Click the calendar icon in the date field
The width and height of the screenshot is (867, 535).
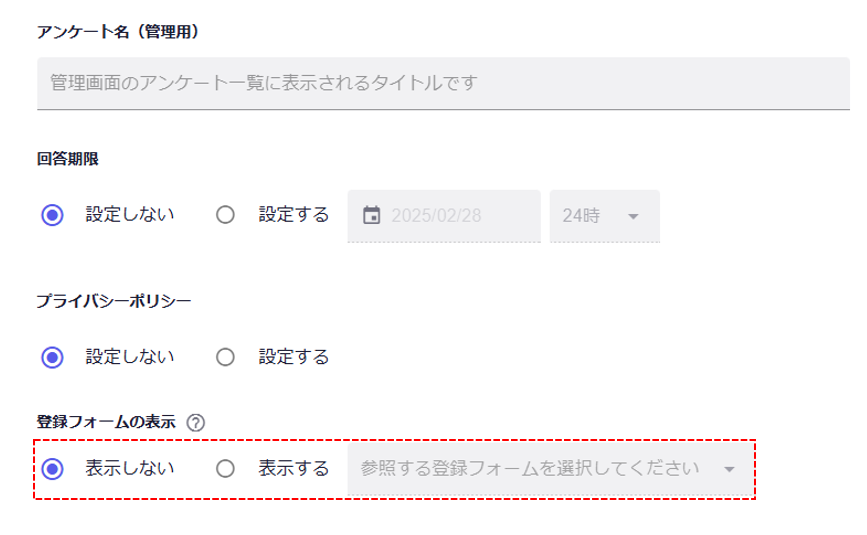click(371, 215)
